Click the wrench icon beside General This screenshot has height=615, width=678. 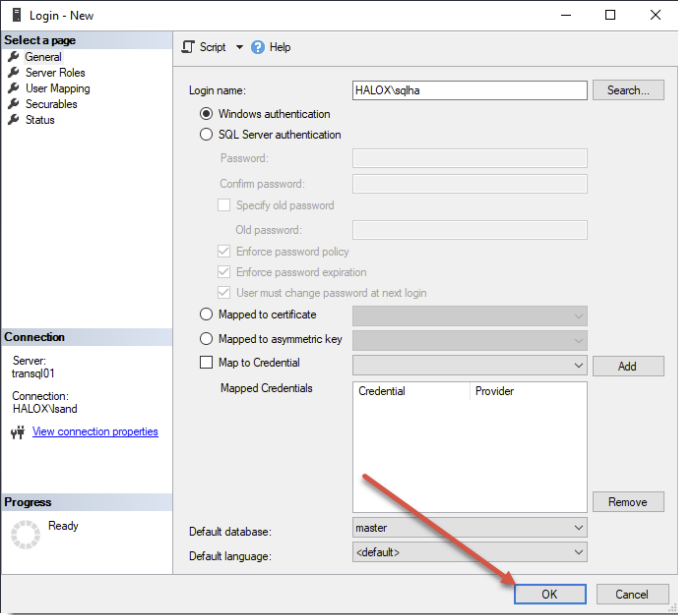(x=13, y=57)
